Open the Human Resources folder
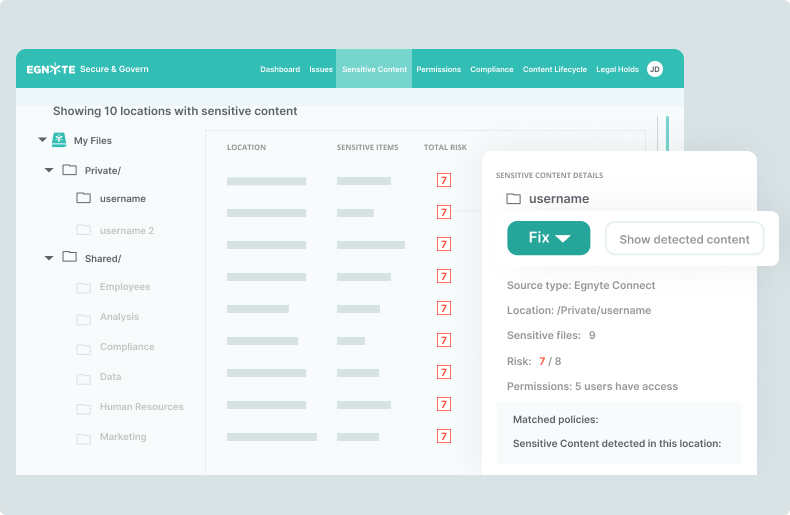Screen dimensions: 790x515 coord(141,407)
